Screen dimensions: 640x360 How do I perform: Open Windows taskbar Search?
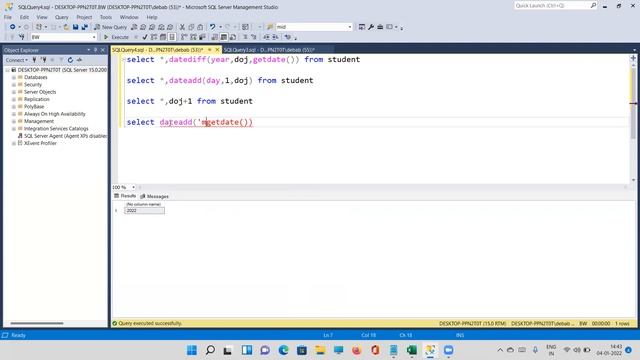tap(210, 350)
